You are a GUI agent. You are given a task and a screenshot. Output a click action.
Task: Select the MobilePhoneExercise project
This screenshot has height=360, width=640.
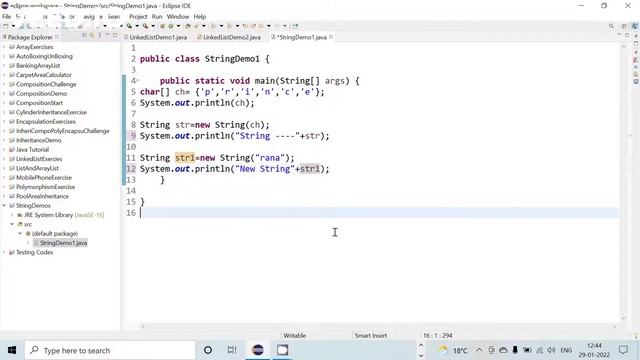pyautogui.click(x=44, y=178)
